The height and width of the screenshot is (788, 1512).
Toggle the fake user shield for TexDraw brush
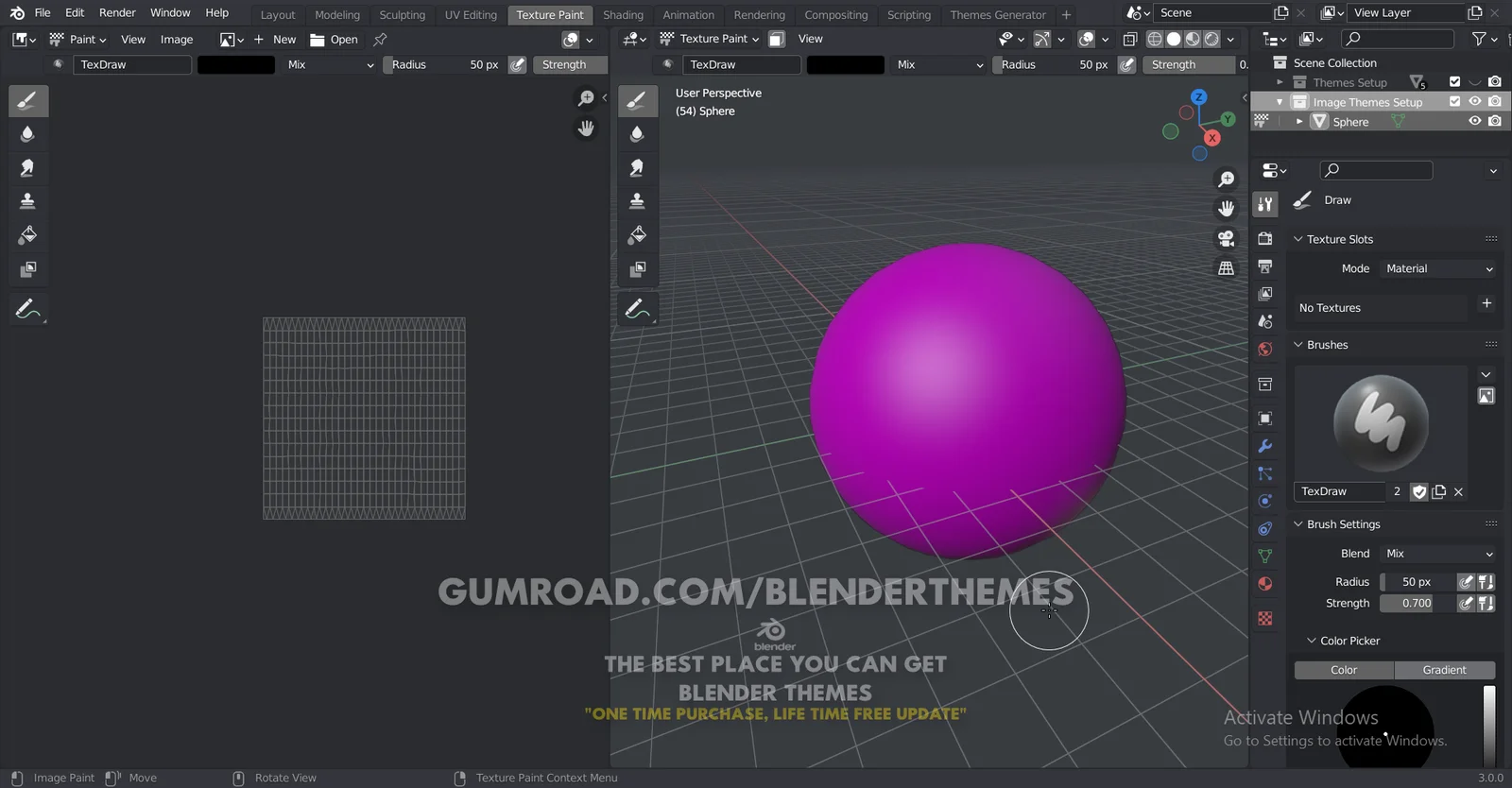tap(1419, 491)
